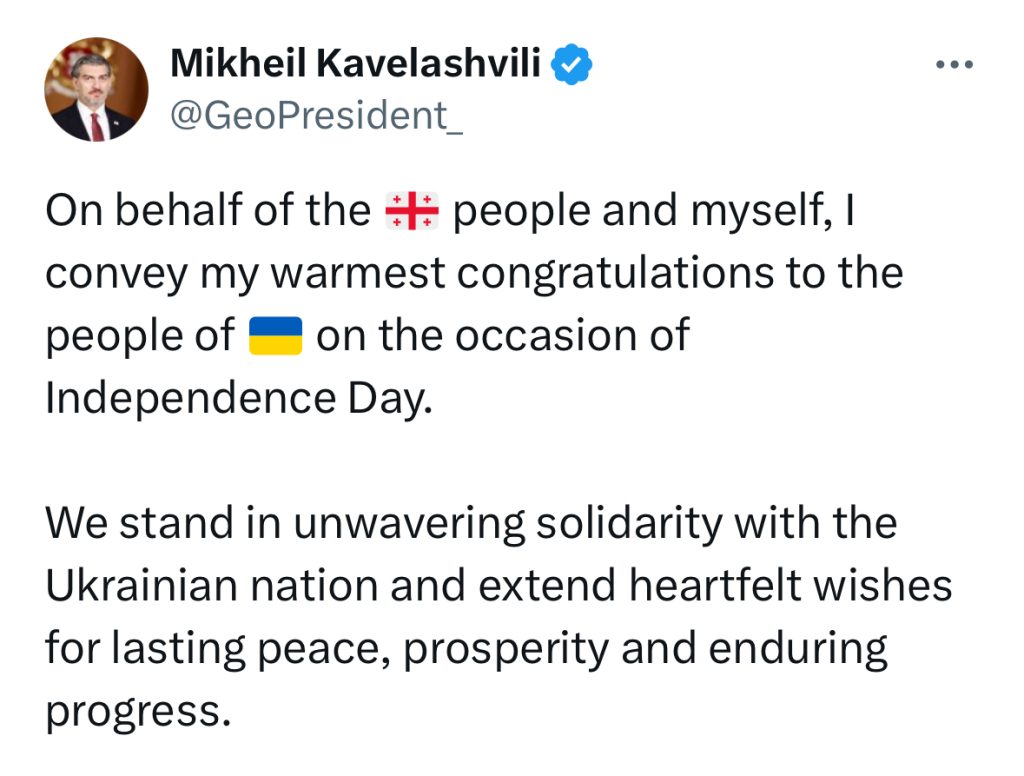Viewport: 1024px width, 776px height.
Task: Click the Georgian flag emoji
Action: (411, 212)
